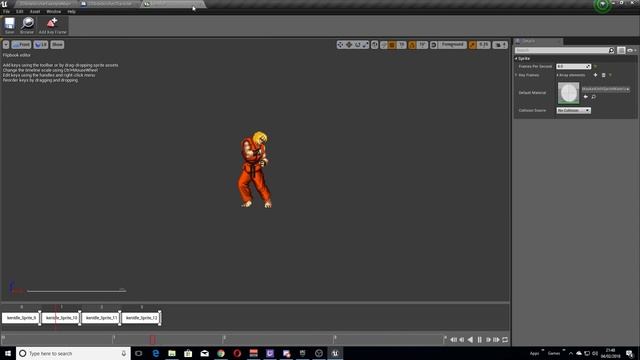Select the rotate tool in viewport toolbar
This screenshot has width=640, height=360.
(358, 44)
